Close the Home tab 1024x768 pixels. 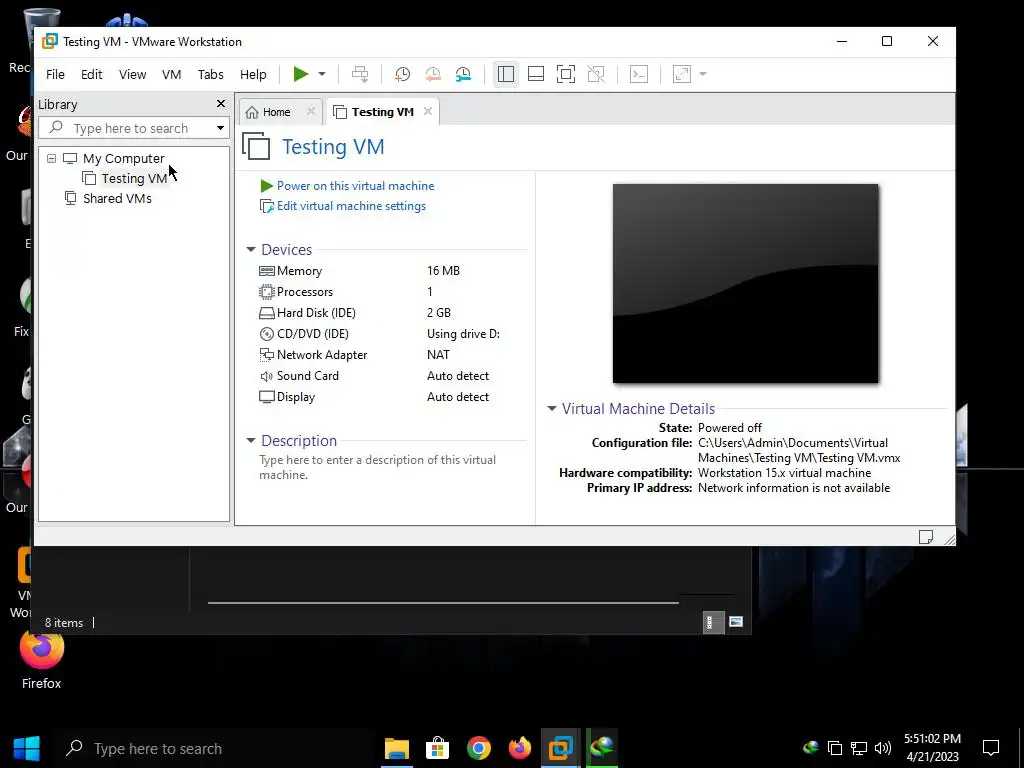(311, 112)
